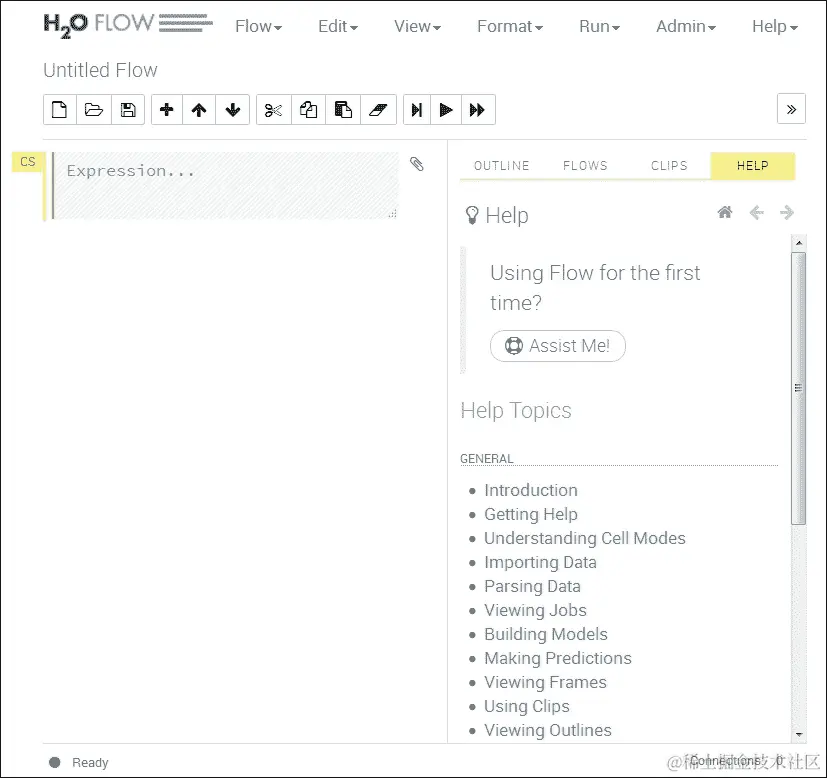Go to Help home with the house icon
Image resolution: width=827 pixels, height=778 pixels.
pyautogui.click(x=725, y=212)
